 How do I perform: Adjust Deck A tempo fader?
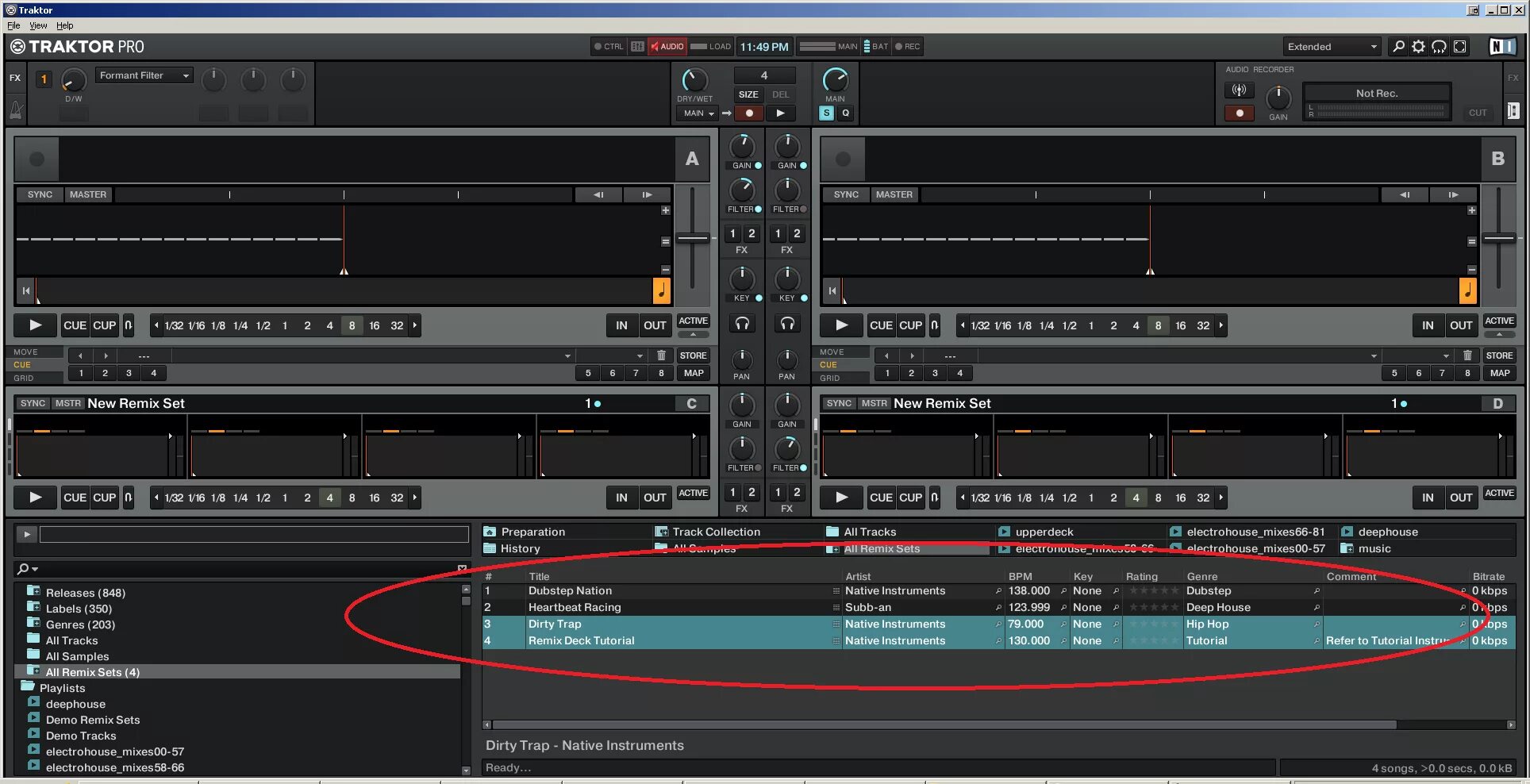(x=693, y=238)
